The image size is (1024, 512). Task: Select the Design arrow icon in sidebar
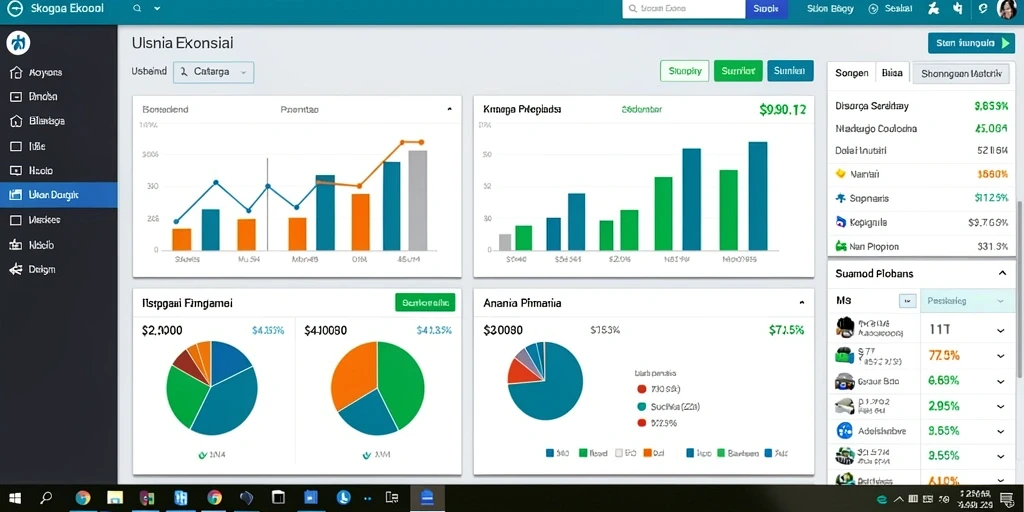[x=16, y=269]
